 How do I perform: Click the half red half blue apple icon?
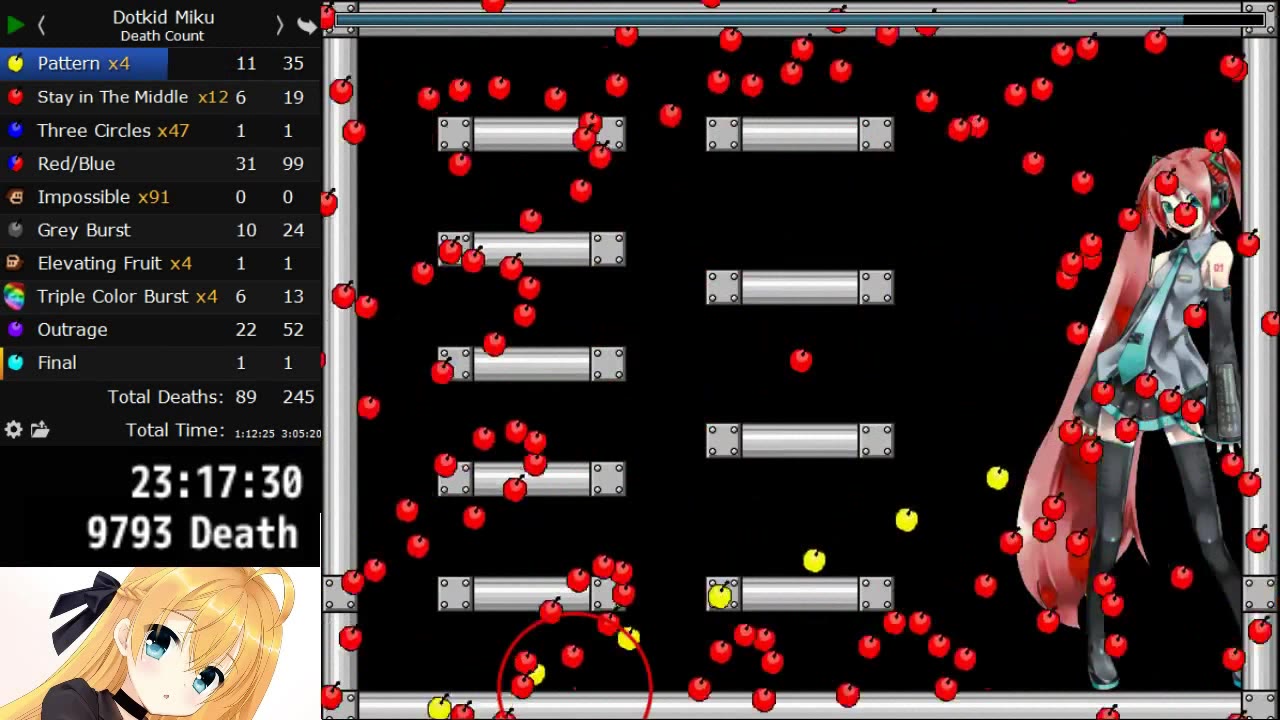tap(15, 163)
